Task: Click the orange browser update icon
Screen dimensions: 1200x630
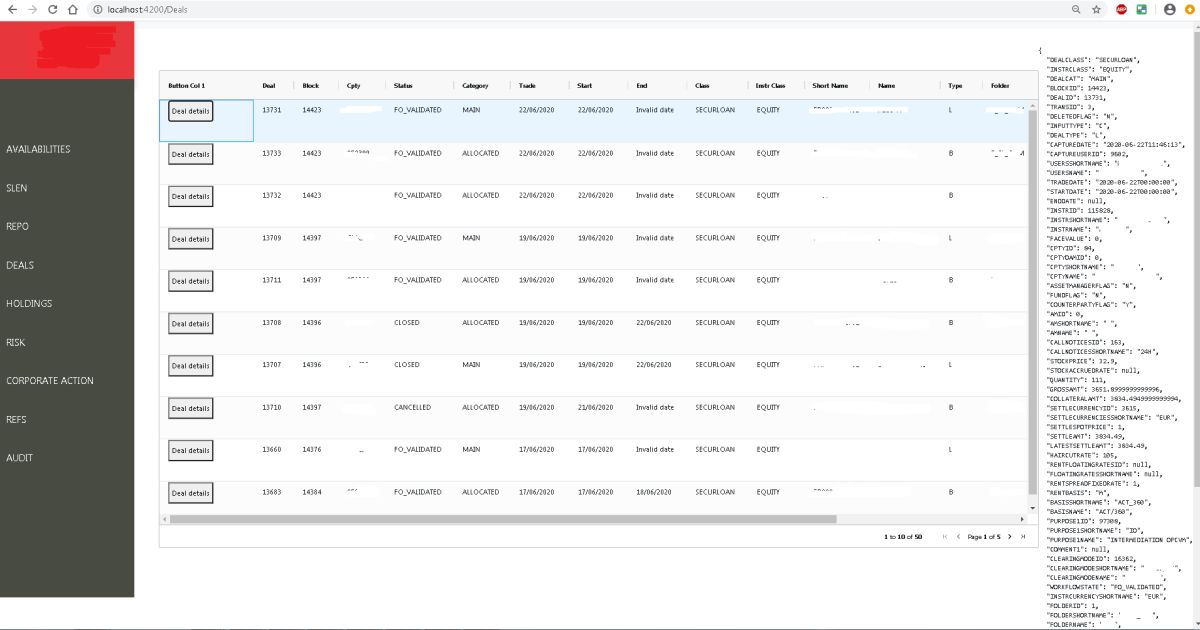Action: coord(1189,8)
